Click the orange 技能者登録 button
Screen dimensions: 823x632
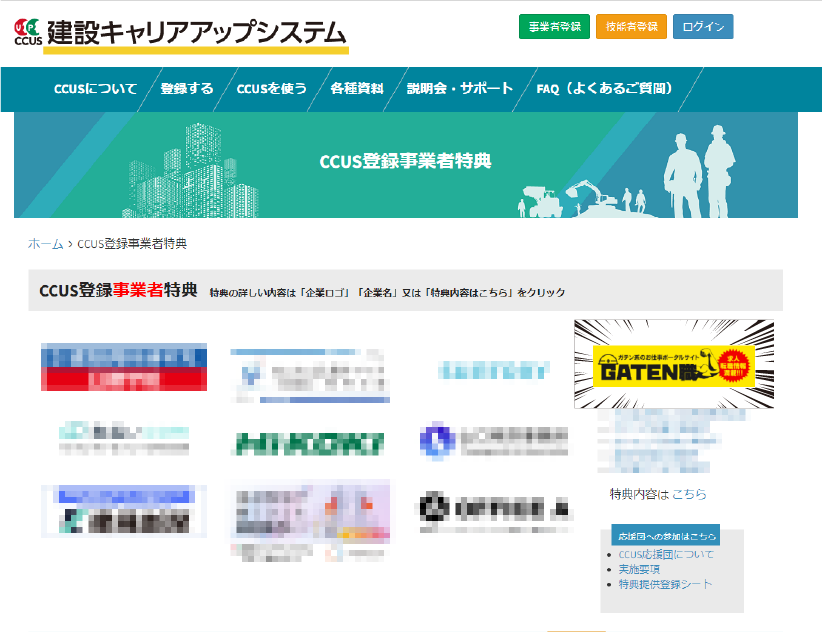pos(631,27)
